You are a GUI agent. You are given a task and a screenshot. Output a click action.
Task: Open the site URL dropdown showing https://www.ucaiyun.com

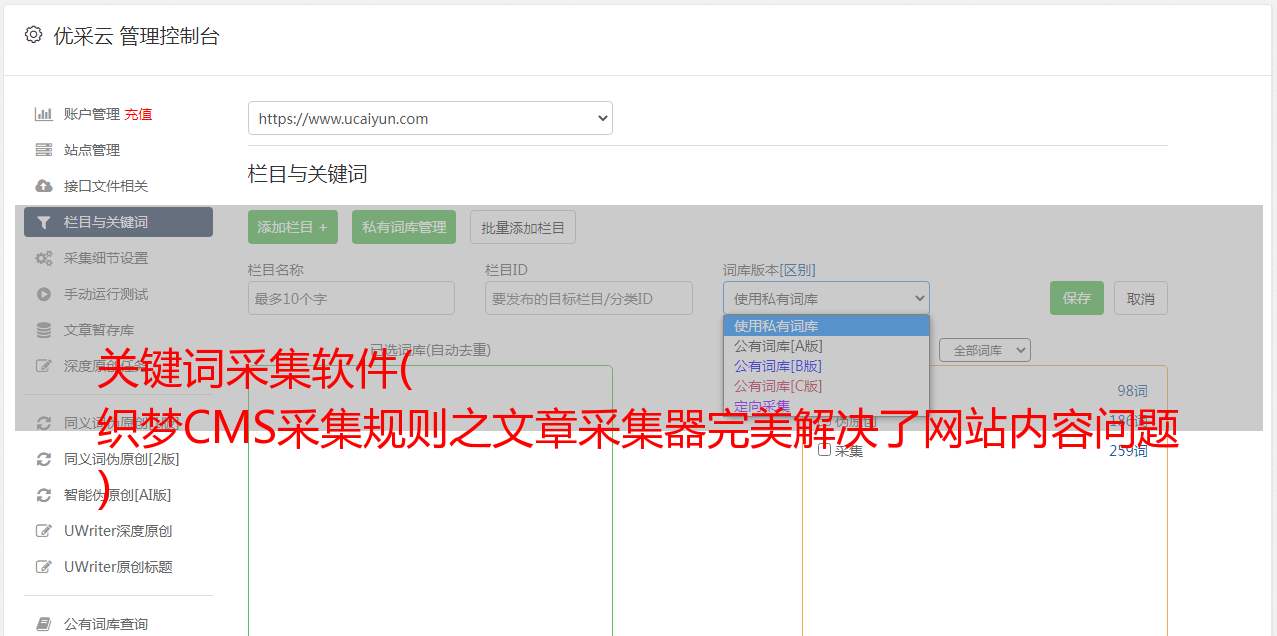pyautogui.click(x=430, y=118)
